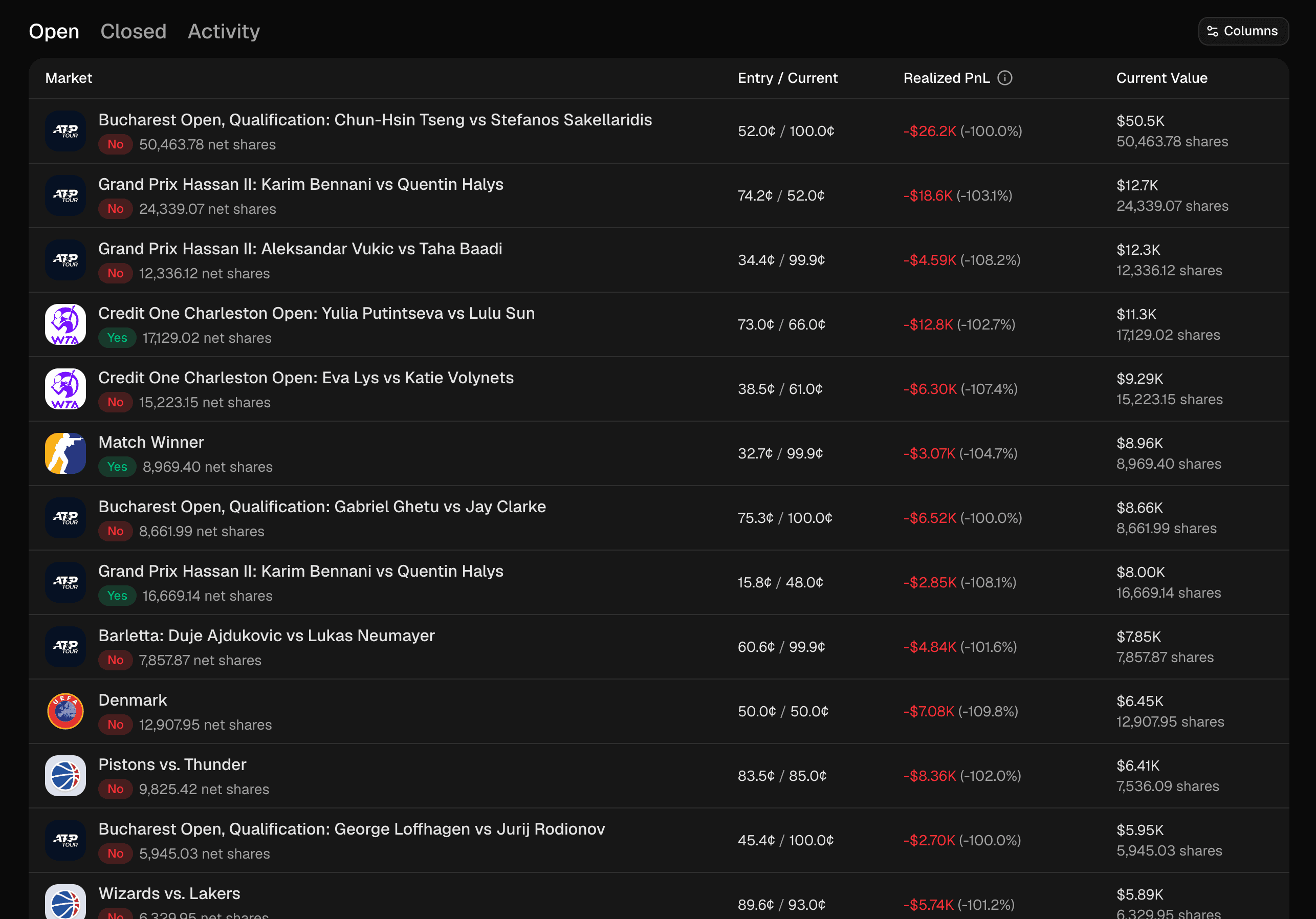Open Gabriel Ghetu vs Jay Clarke market

(321, 507)
